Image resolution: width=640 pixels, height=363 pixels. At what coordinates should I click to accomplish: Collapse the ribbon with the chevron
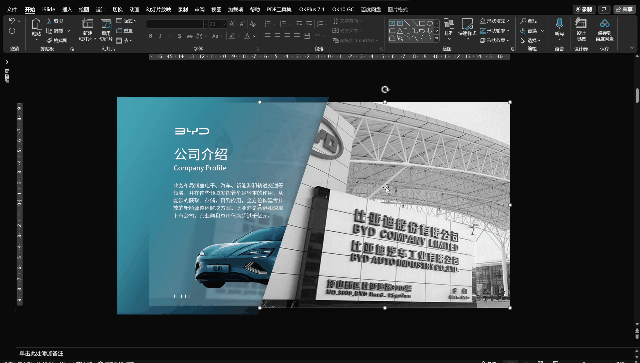click(x=631, y=48)
